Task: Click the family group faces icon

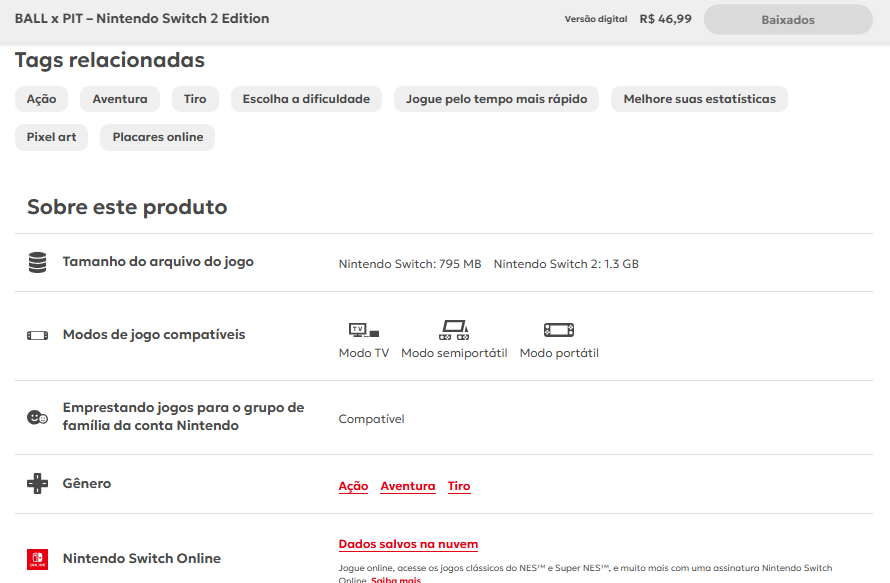Action: (37, 417)
